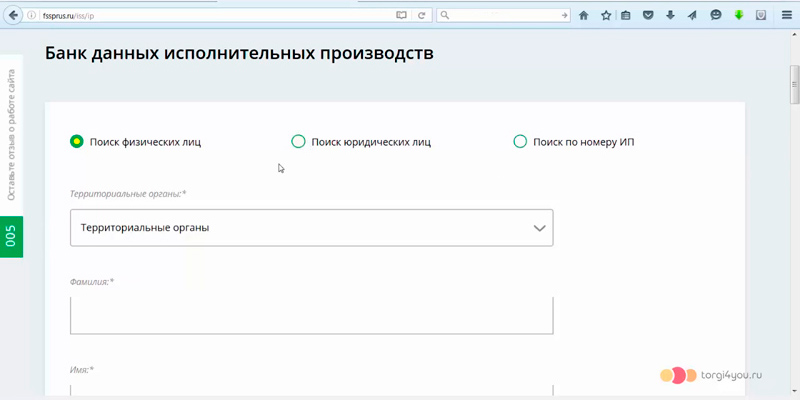Open the smiley chat icon
The height and width of the screenshot is (400, 800).
[x=716, y=16]
